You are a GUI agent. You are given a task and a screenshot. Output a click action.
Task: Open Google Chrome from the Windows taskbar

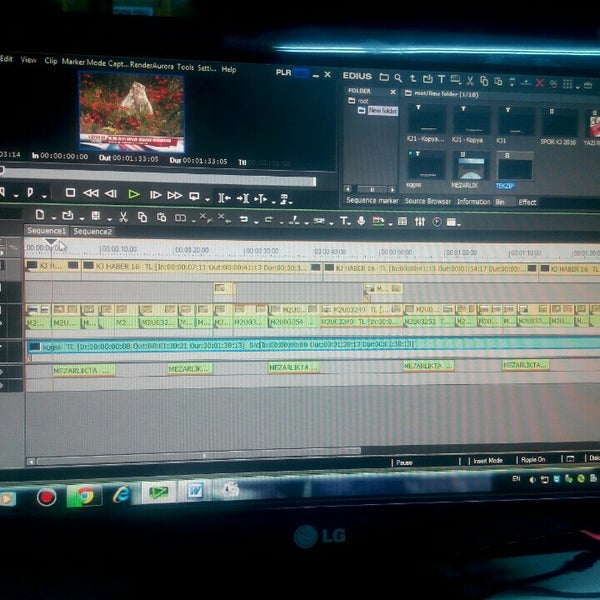[x=85, y=495]
